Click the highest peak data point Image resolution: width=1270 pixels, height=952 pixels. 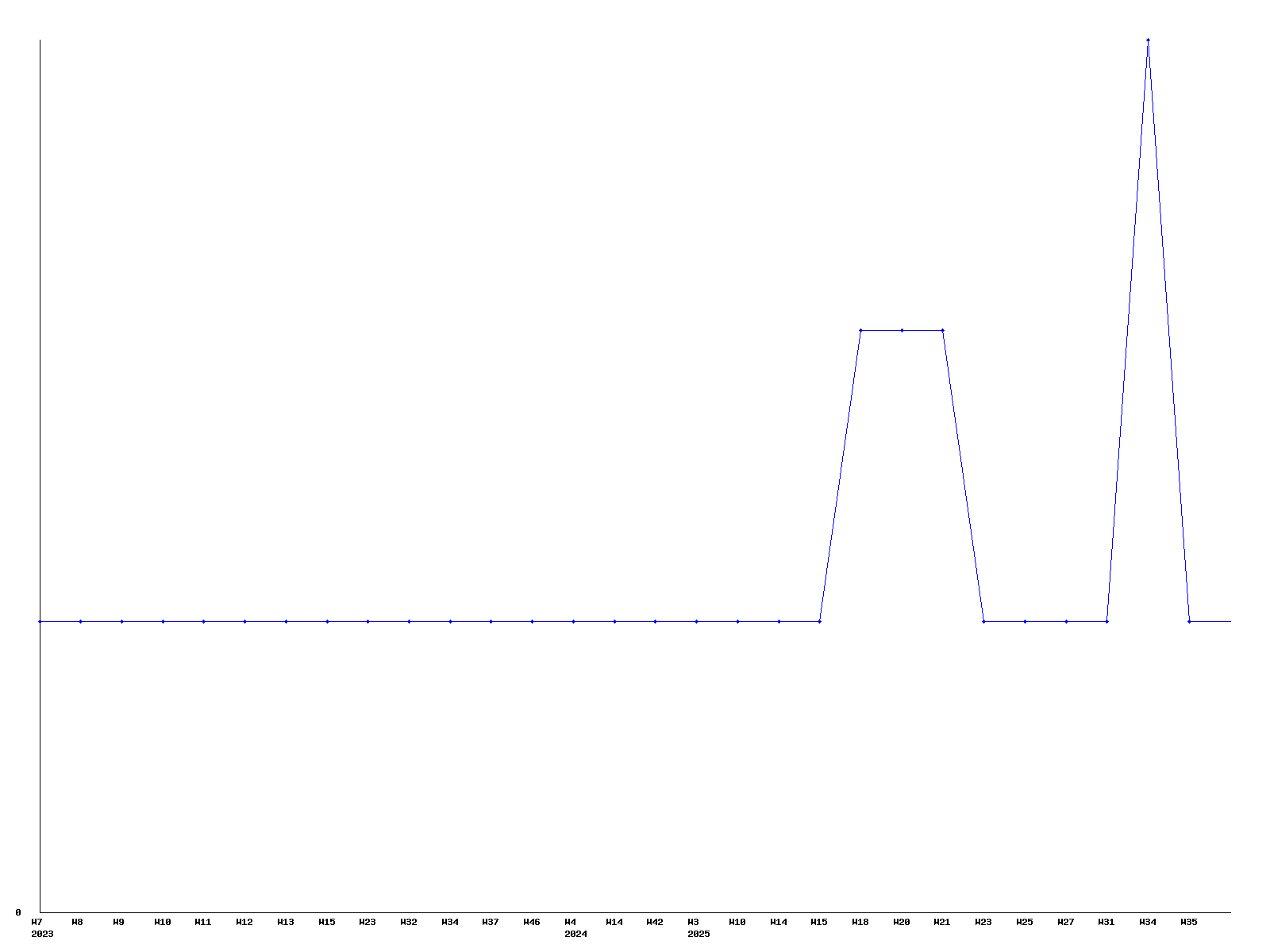point(1148,40)
